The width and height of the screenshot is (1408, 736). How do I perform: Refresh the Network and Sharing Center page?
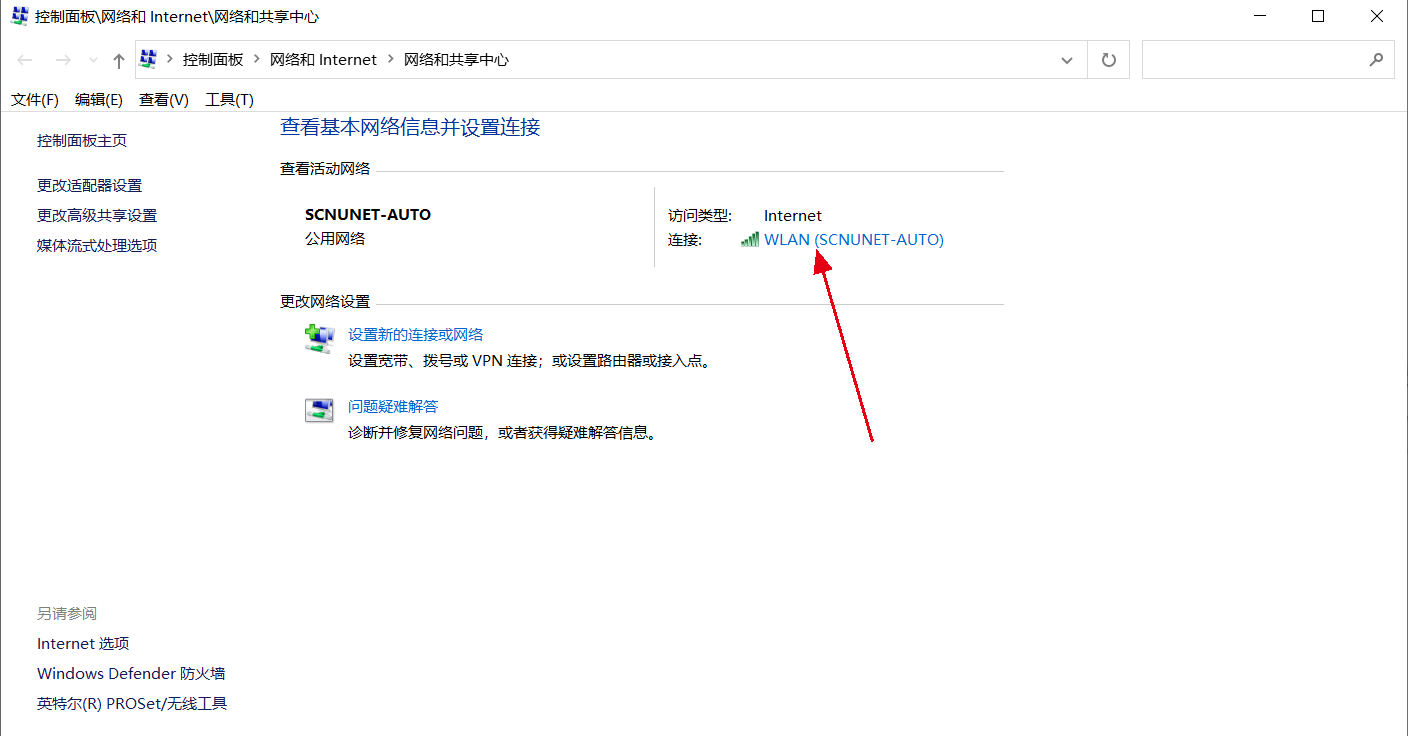pyautogui.click(x=1109, y=60)
